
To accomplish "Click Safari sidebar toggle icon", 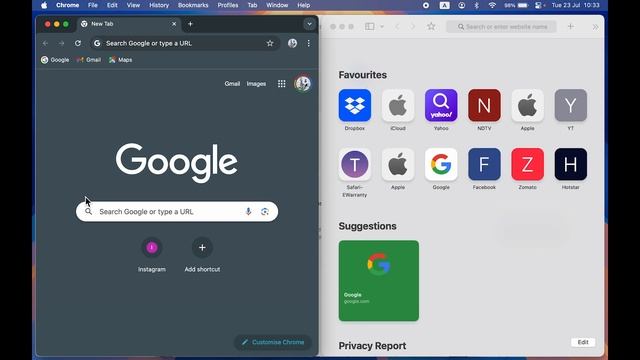I will [x=370, y=27].
